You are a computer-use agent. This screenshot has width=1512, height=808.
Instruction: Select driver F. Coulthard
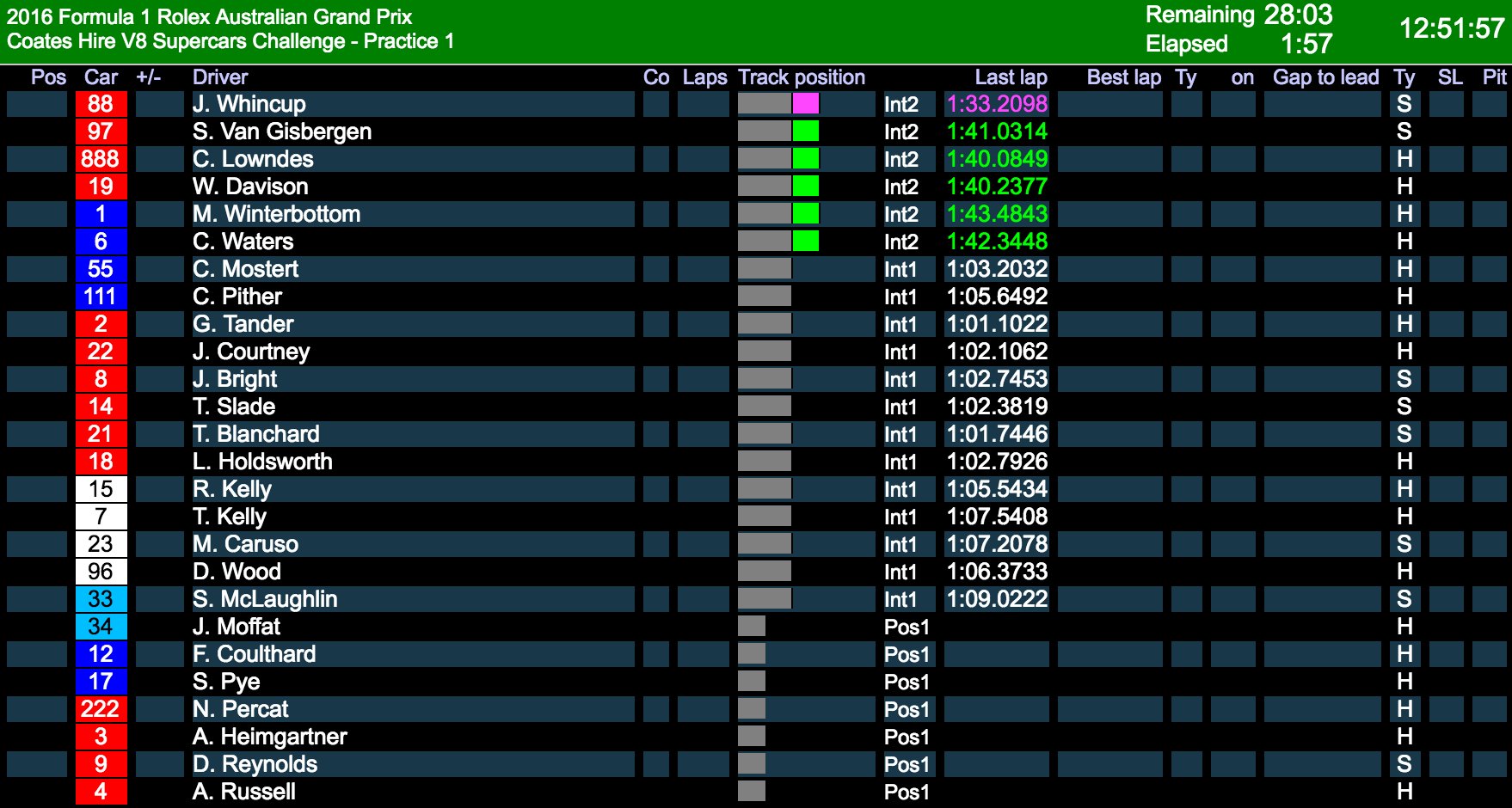coord(255,654)
